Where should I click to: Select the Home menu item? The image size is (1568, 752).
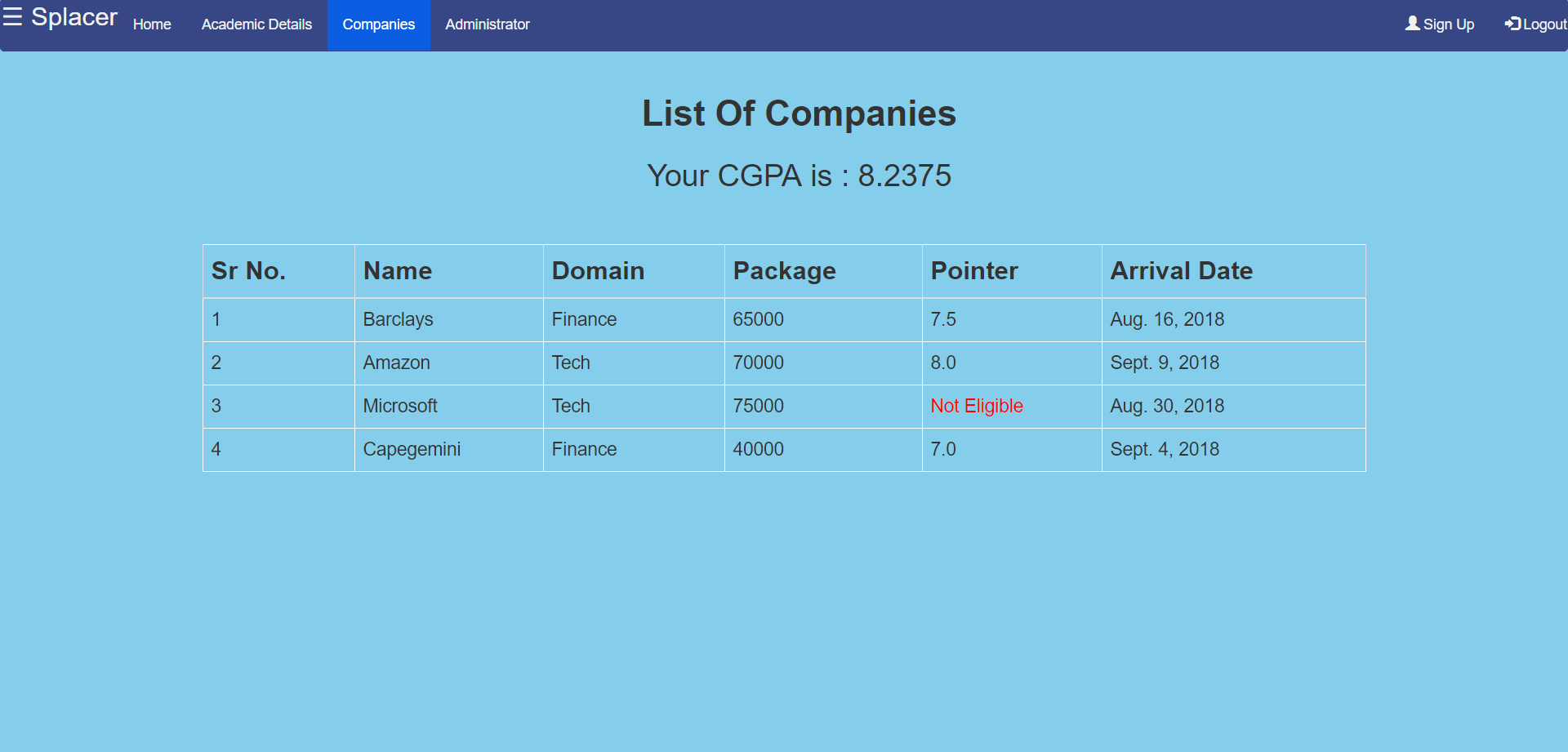point(151,24)
